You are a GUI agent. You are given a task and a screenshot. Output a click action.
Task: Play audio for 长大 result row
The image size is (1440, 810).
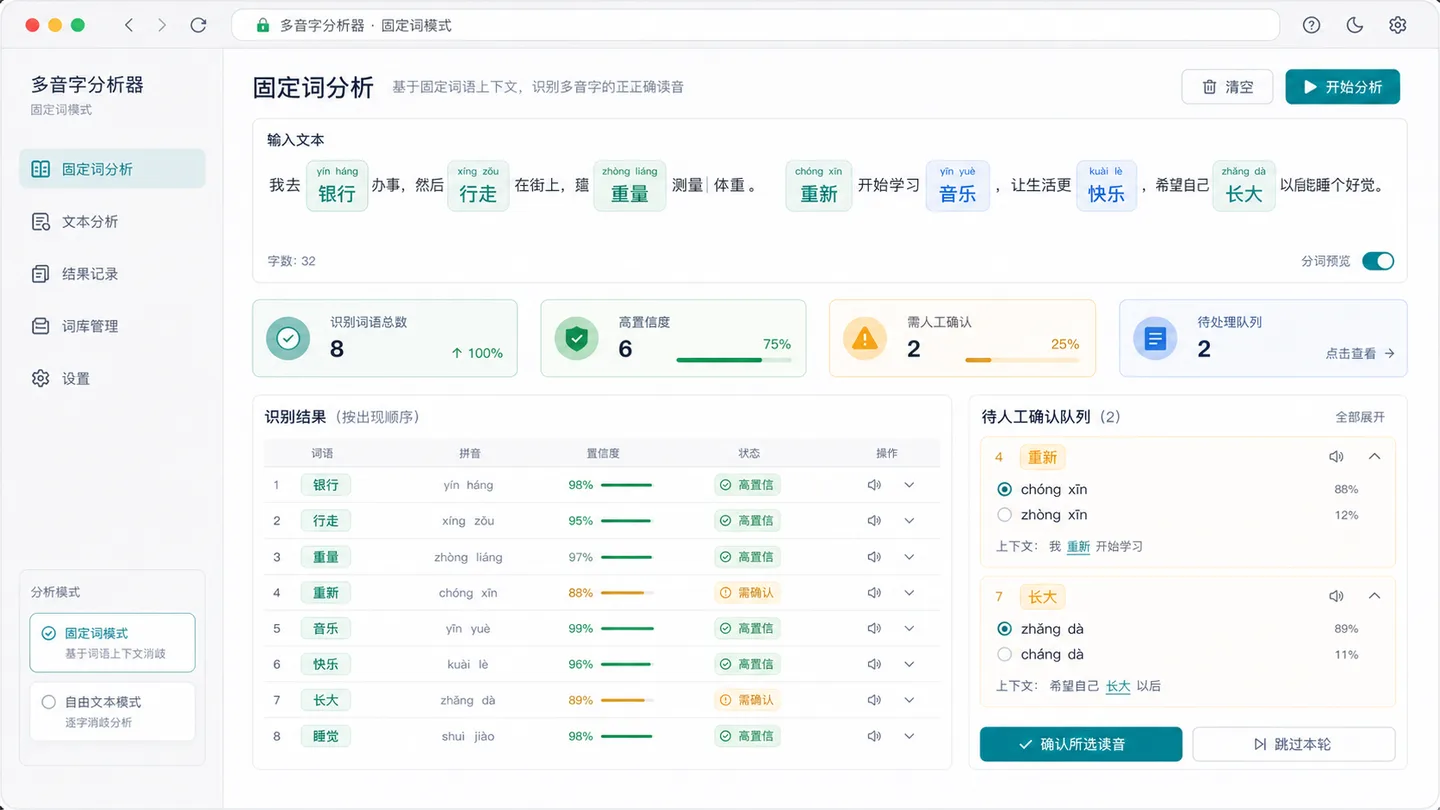pos(874,700)
